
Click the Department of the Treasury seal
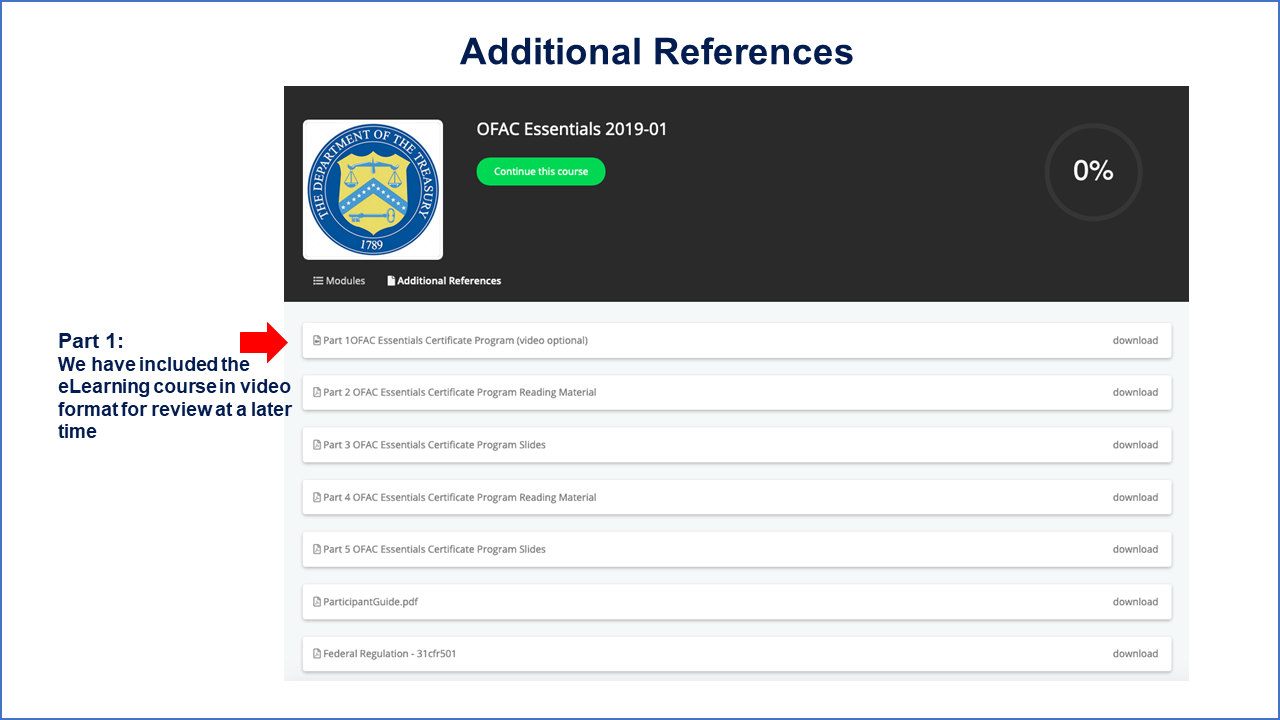coord(373,190)
